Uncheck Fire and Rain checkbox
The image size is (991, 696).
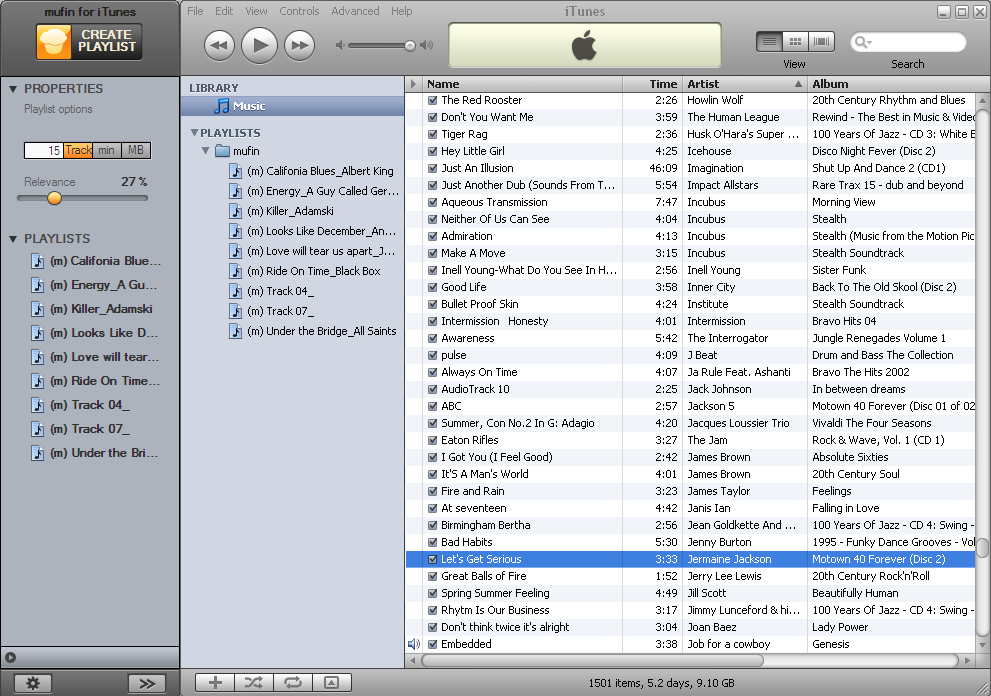click(x=433, y=491)
